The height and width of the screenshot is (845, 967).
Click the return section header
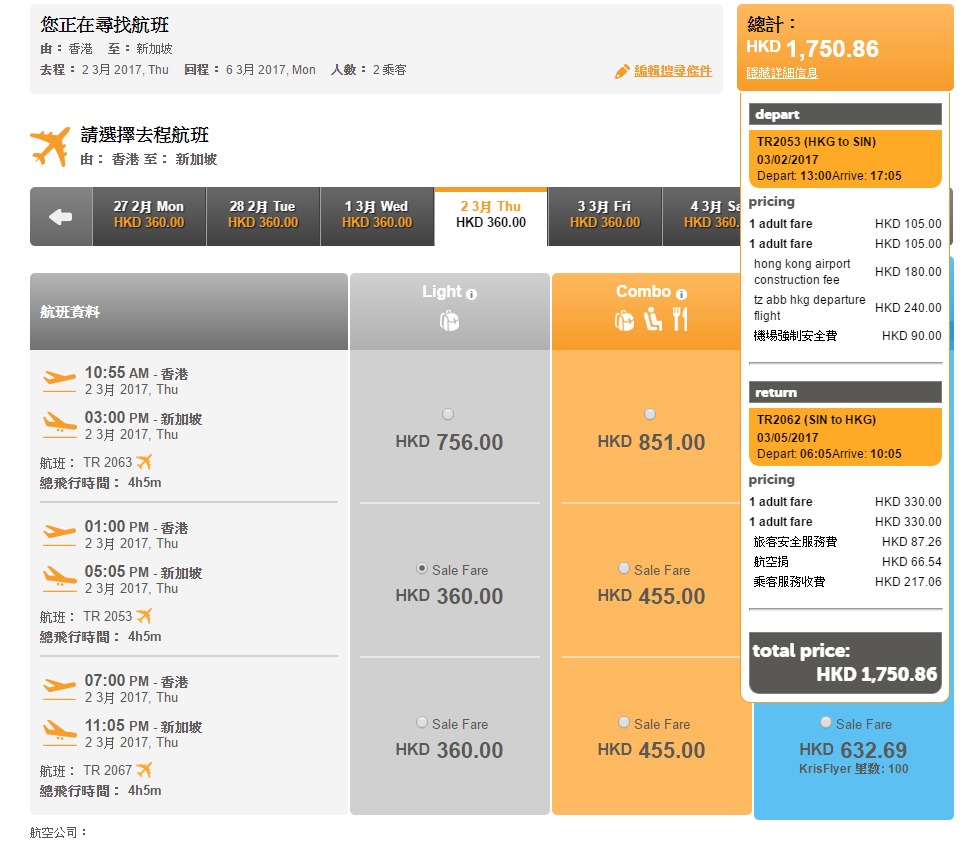845,392
